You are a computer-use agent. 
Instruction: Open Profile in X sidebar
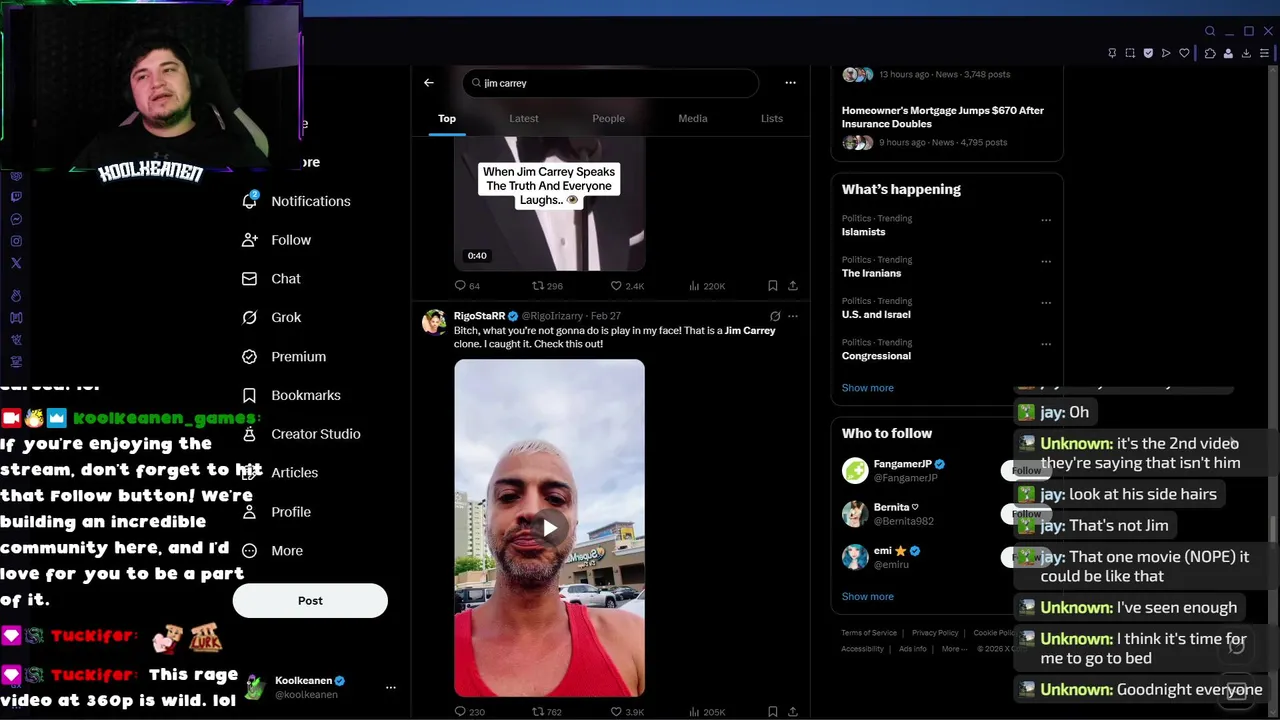(276, 512)
